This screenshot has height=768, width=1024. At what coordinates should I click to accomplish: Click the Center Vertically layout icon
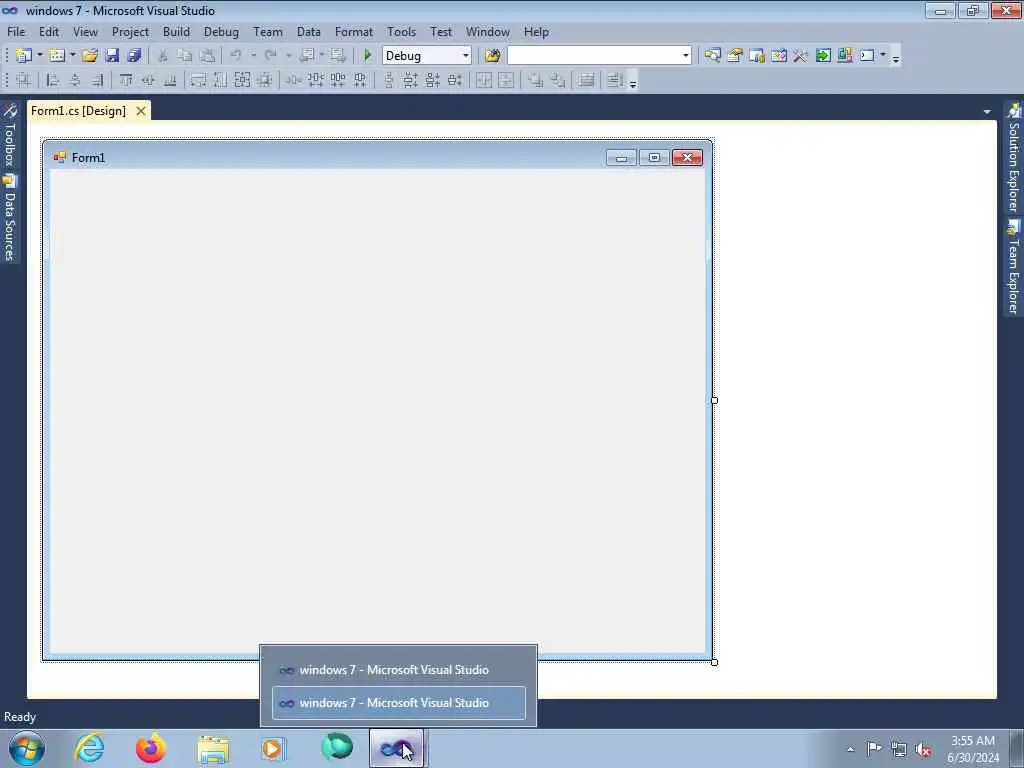506,80
